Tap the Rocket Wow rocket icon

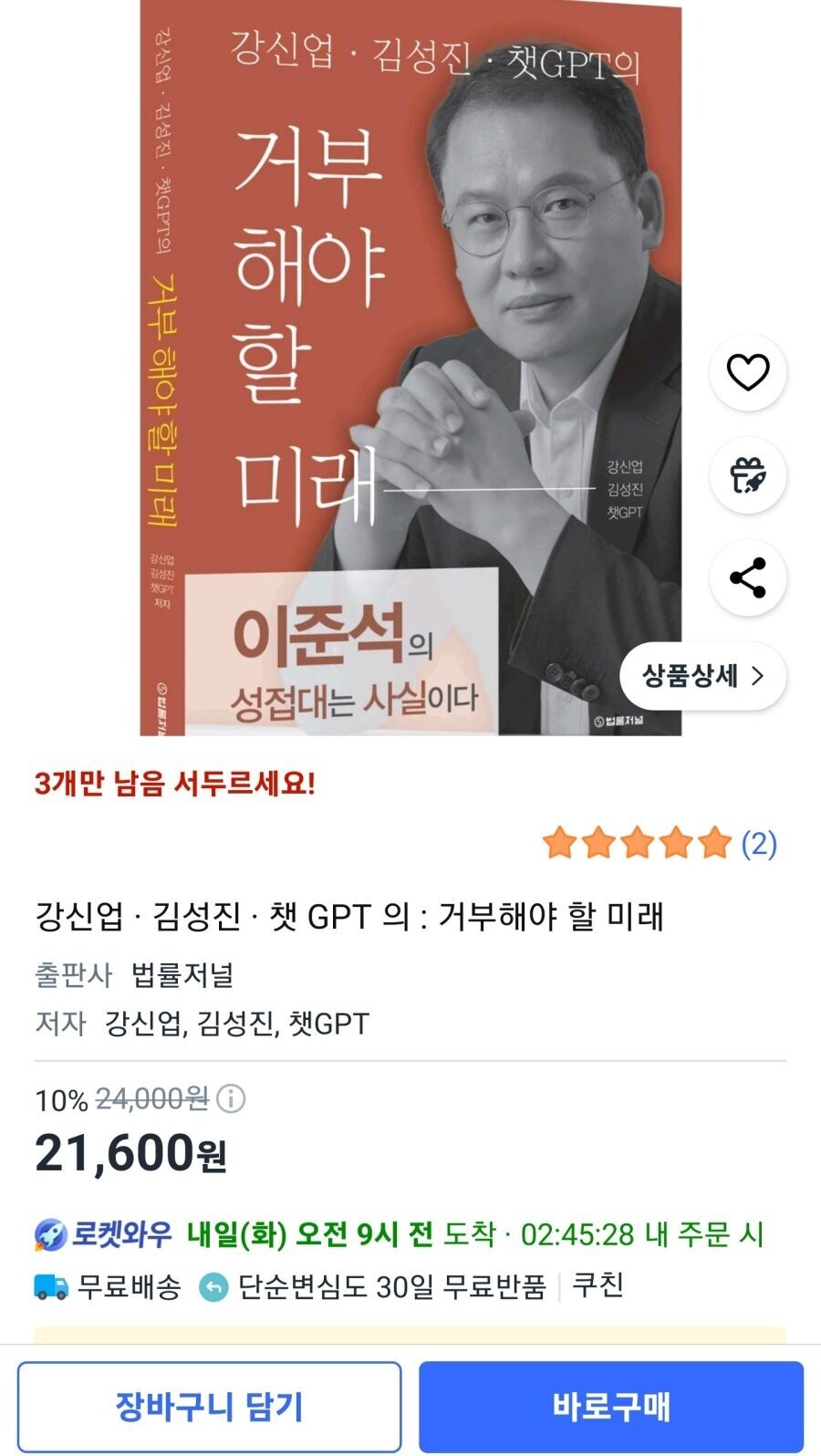pos(51,1235)
